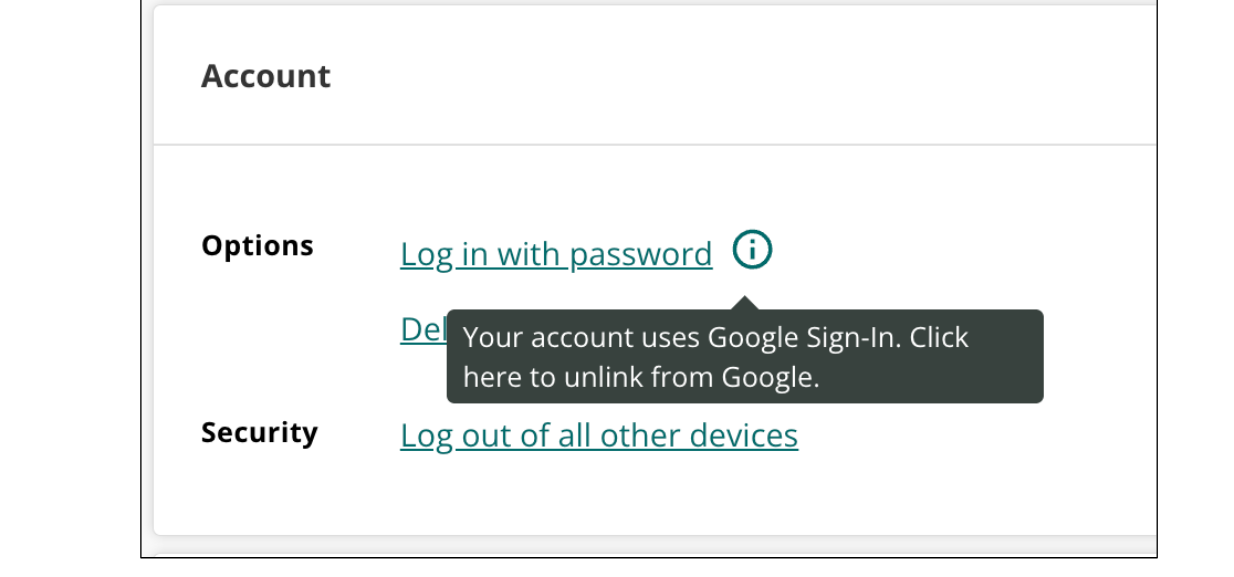The image size is (1234, 577).
Task: Click the underlined password login text
Action: click(556, 254)
